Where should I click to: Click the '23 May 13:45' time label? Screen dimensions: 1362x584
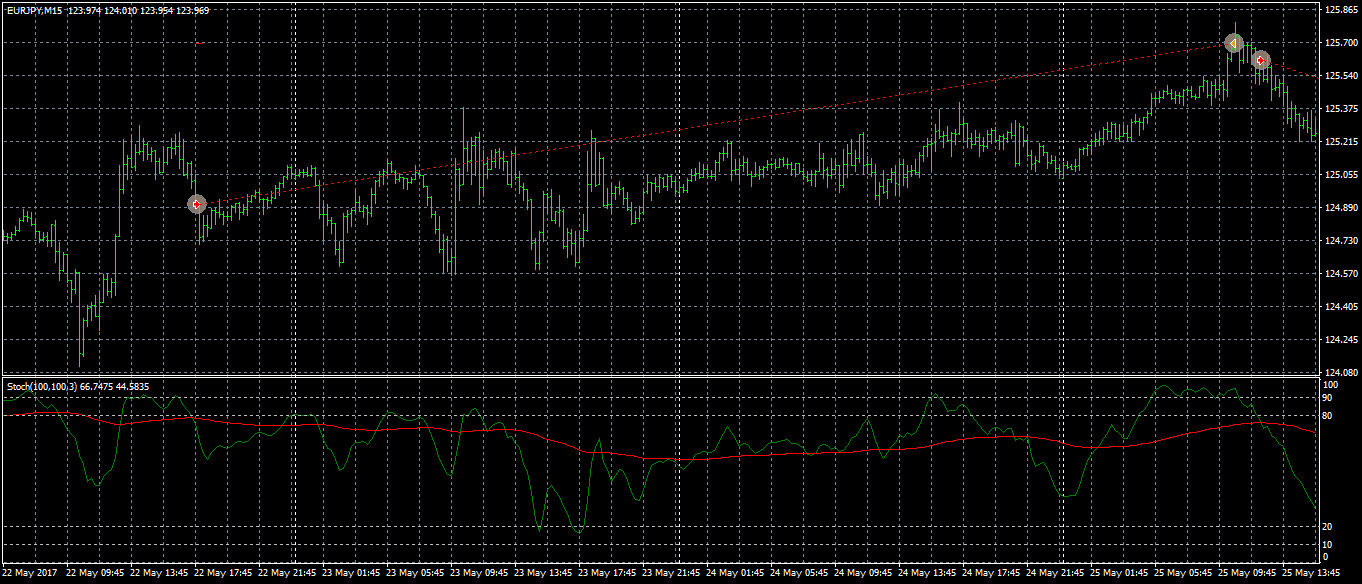point(544,574)
